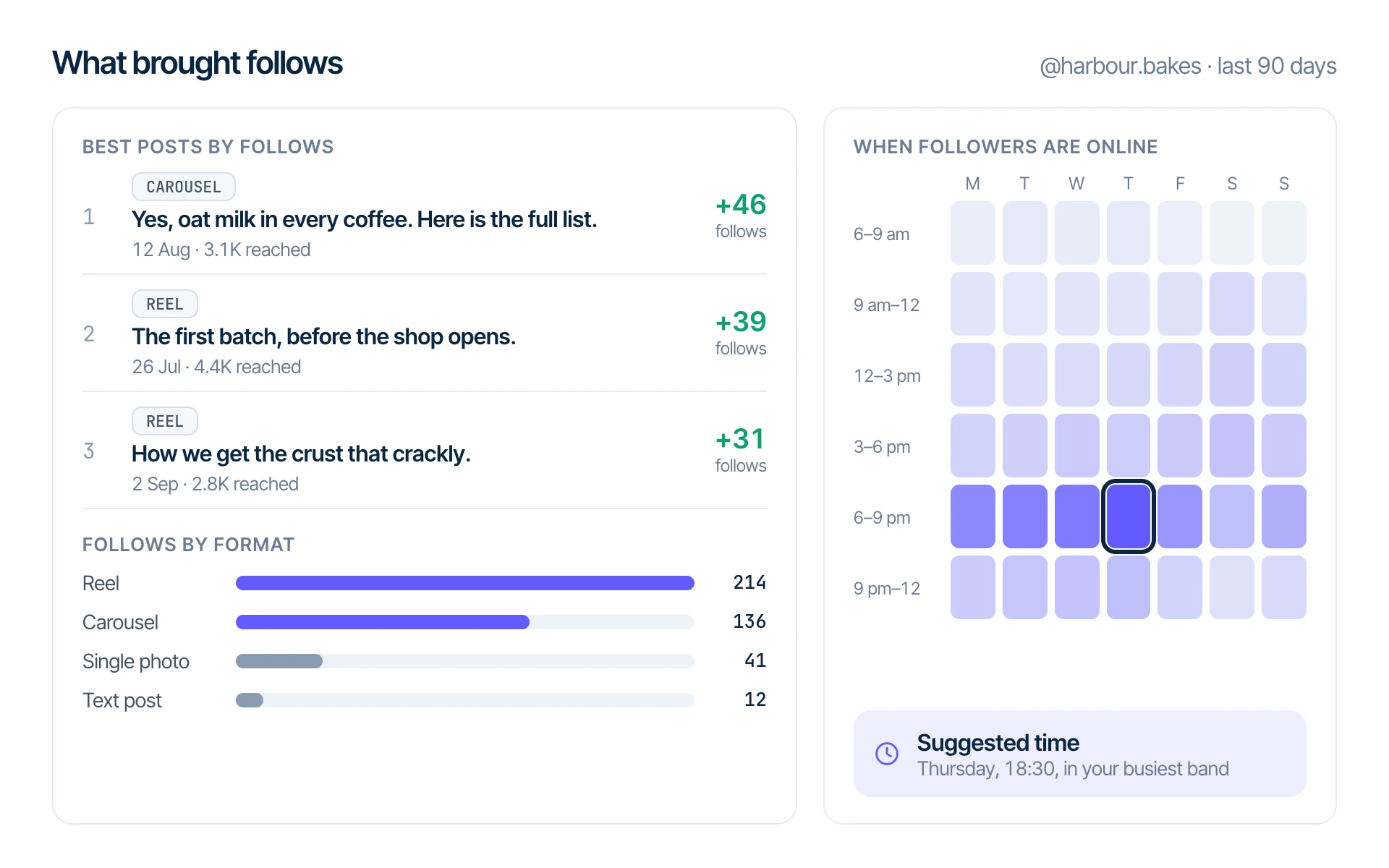Select the Friday 6–9 pm heatmap cell
Viewport: 1389px width, 868px height.
pyautogui.click(x=1180, y=516)
